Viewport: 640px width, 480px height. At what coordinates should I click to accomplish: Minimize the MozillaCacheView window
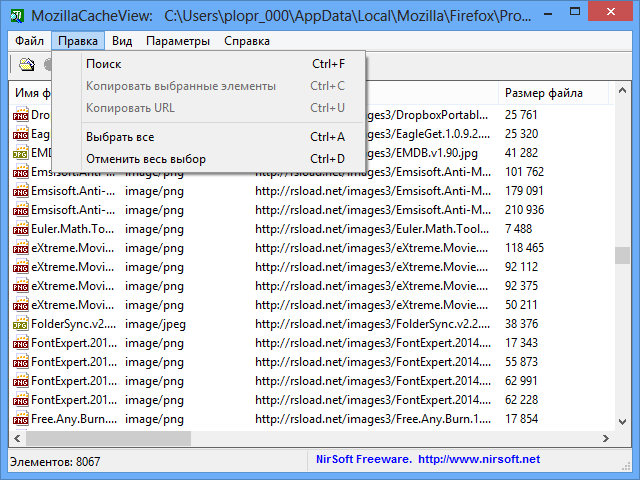(548, 12)
